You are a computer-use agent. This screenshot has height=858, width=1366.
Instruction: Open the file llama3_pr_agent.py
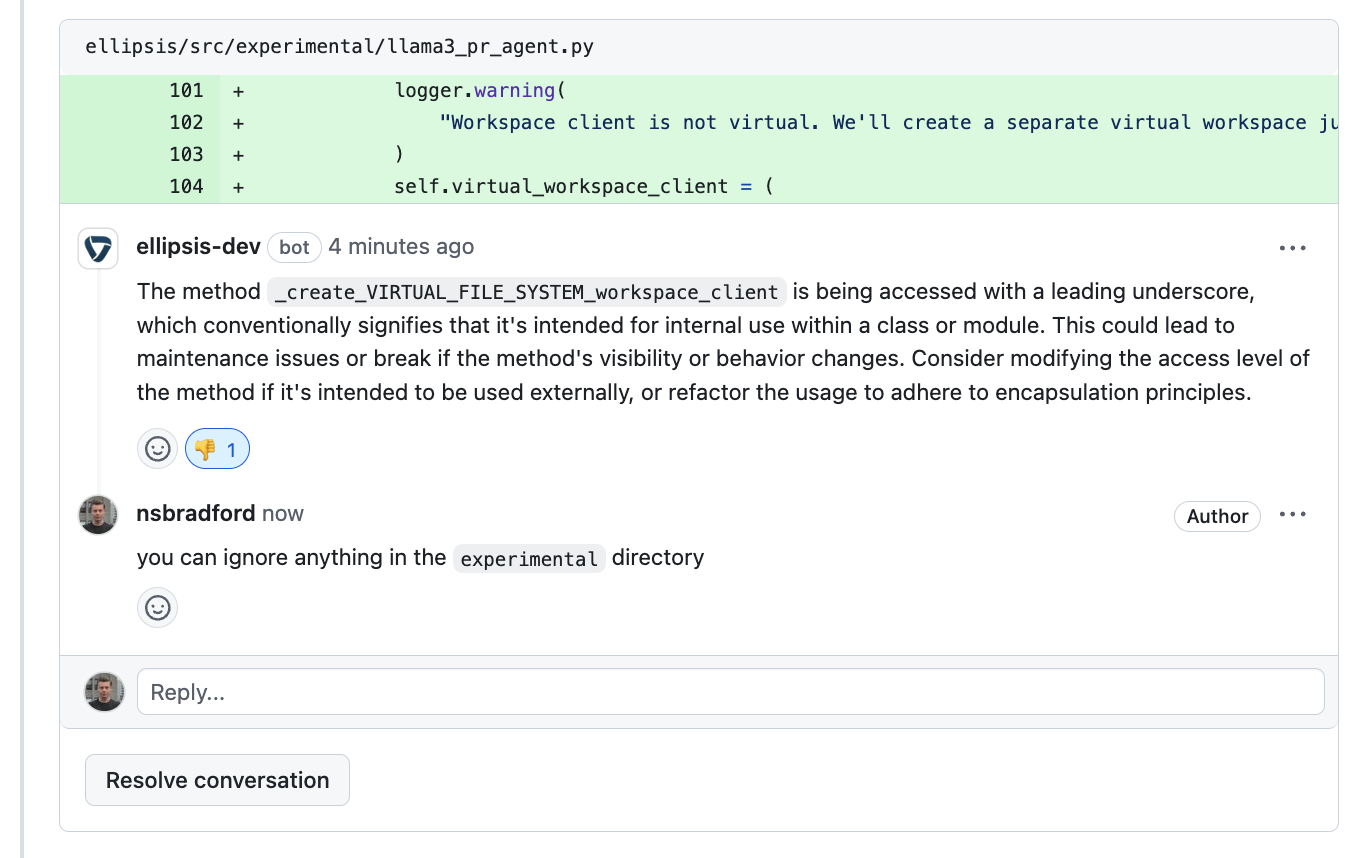point(340,46)
